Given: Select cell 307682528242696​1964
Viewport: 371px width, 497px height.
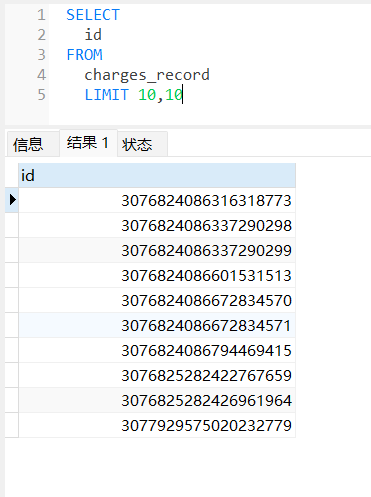Looking at the screenshot, I should (157, 400).
